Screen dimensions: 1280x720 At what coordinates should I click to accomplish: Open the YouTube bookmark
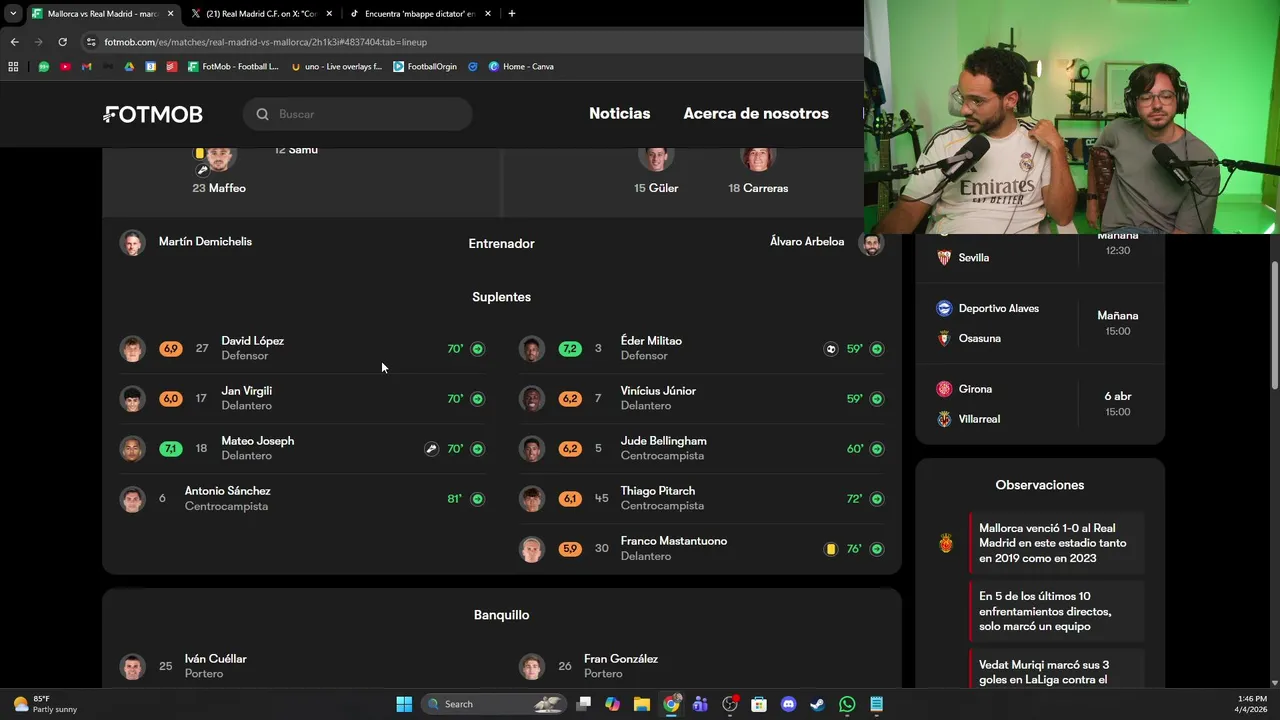(x=65, y=67)
